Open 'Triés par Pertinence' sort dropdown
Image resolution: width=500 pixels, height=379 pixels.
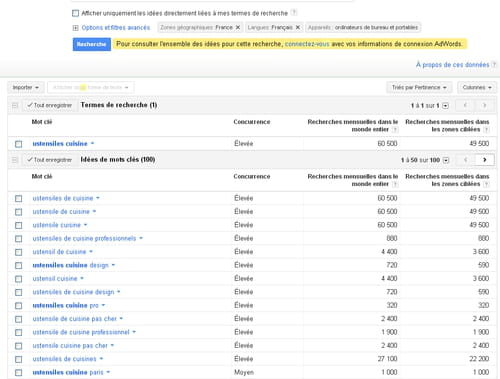coord(419,87)
